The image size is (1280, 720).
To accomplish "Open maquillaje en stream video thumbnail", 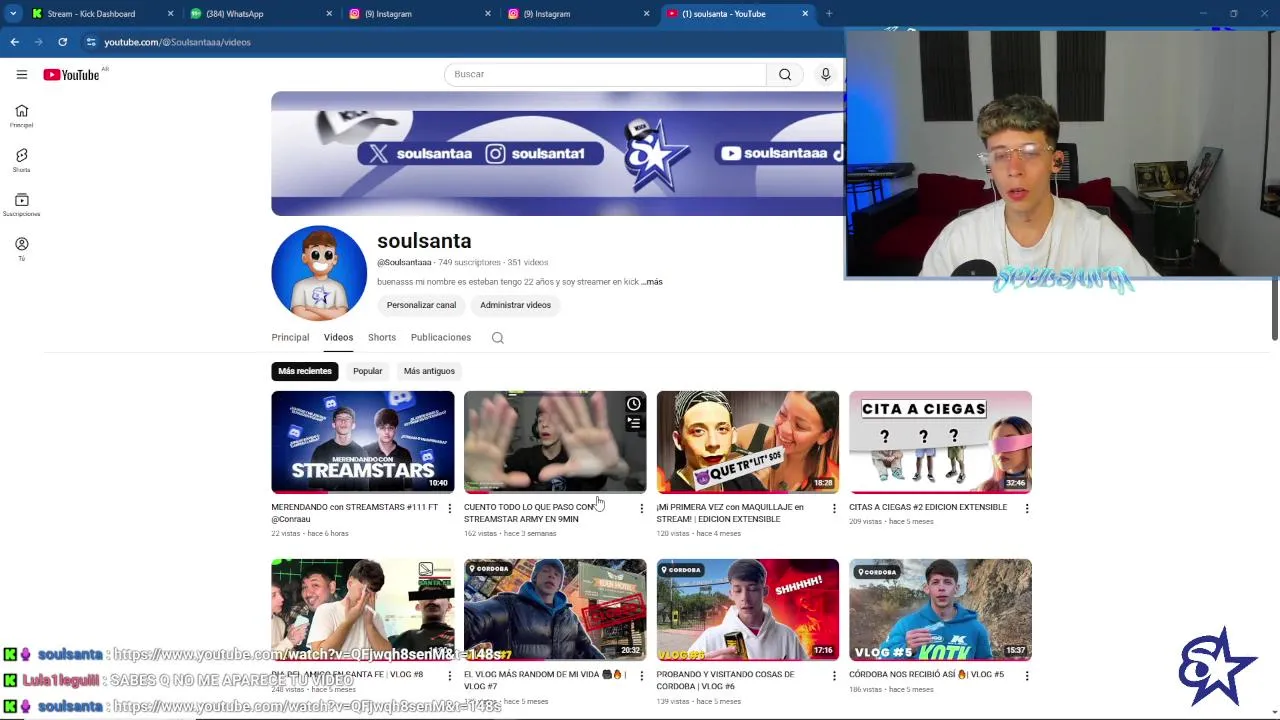I will [747, 442].
